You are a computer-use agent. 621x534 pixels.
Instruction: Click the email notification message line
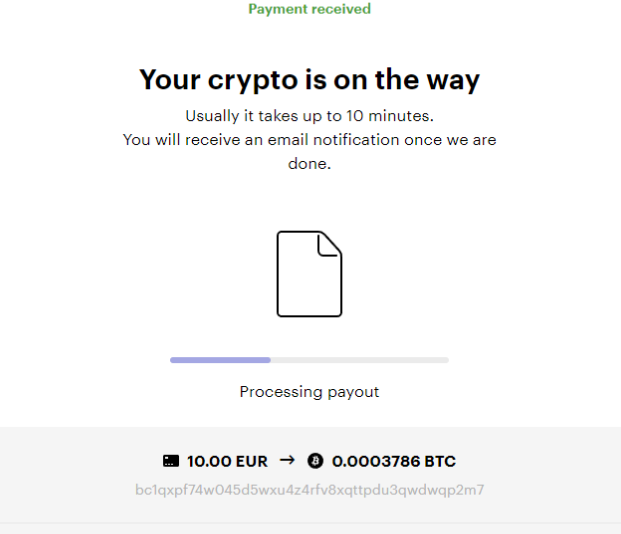click(309, 140)
